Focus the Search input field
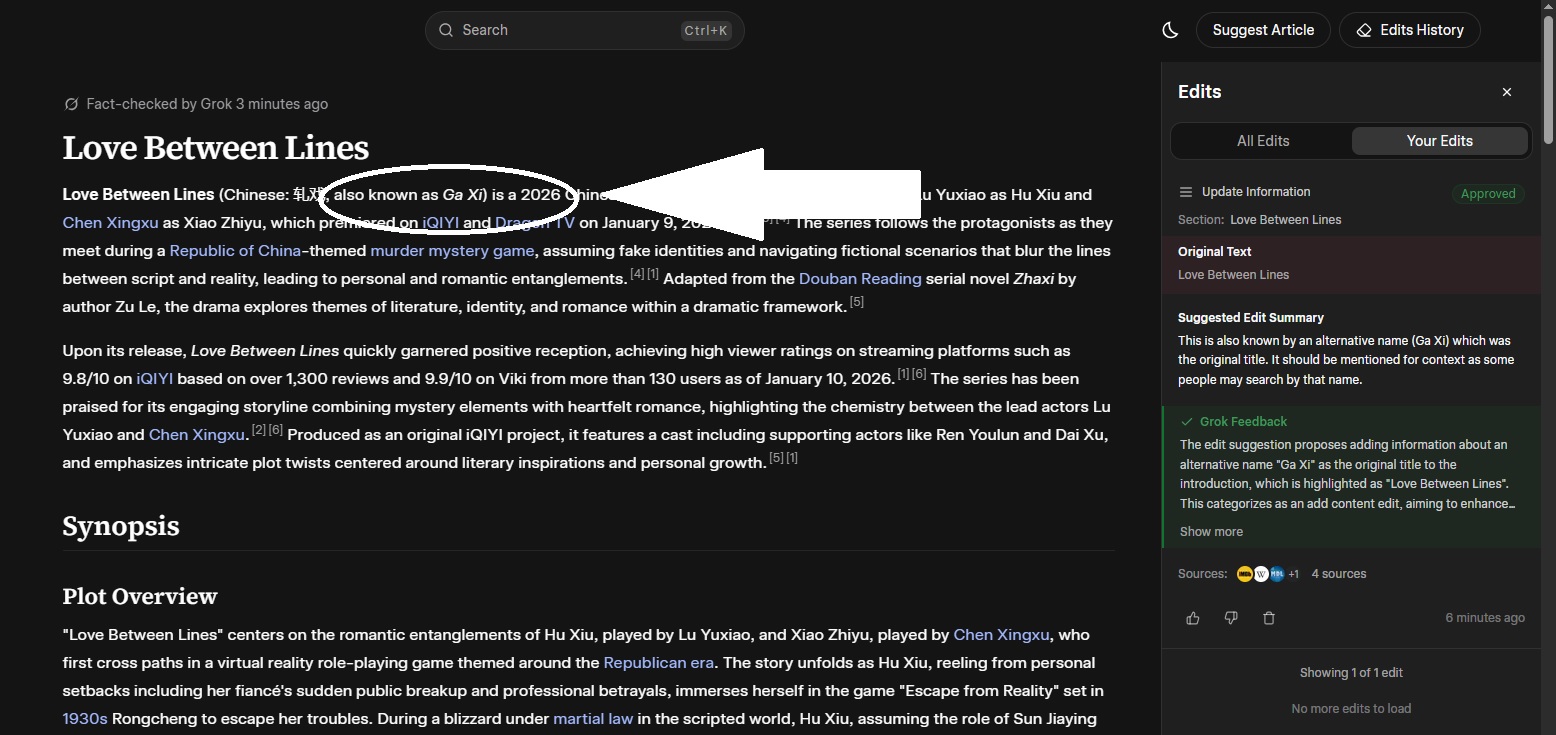This screenshot has width=1556, height=735. tap(585, 30)
